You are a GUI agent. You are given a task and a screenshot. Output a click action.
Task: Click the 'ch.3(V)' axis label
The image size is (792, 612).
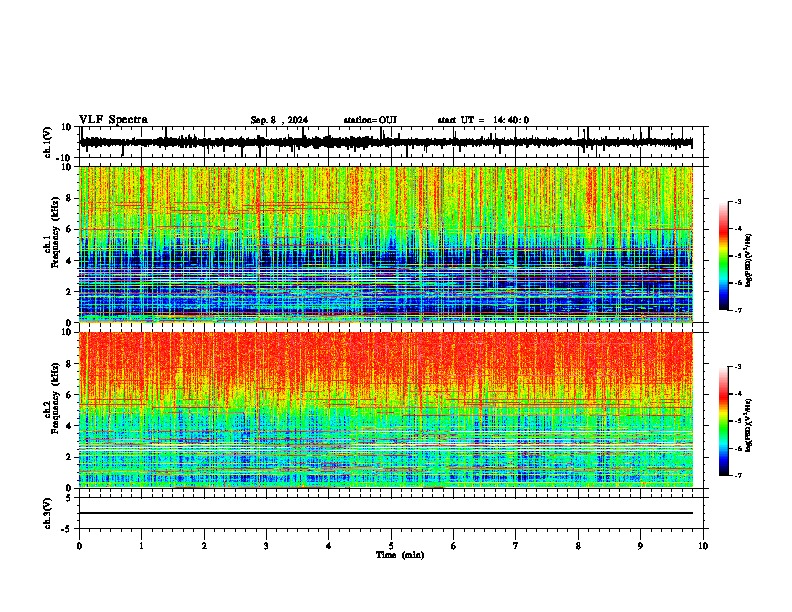(48, 513)
